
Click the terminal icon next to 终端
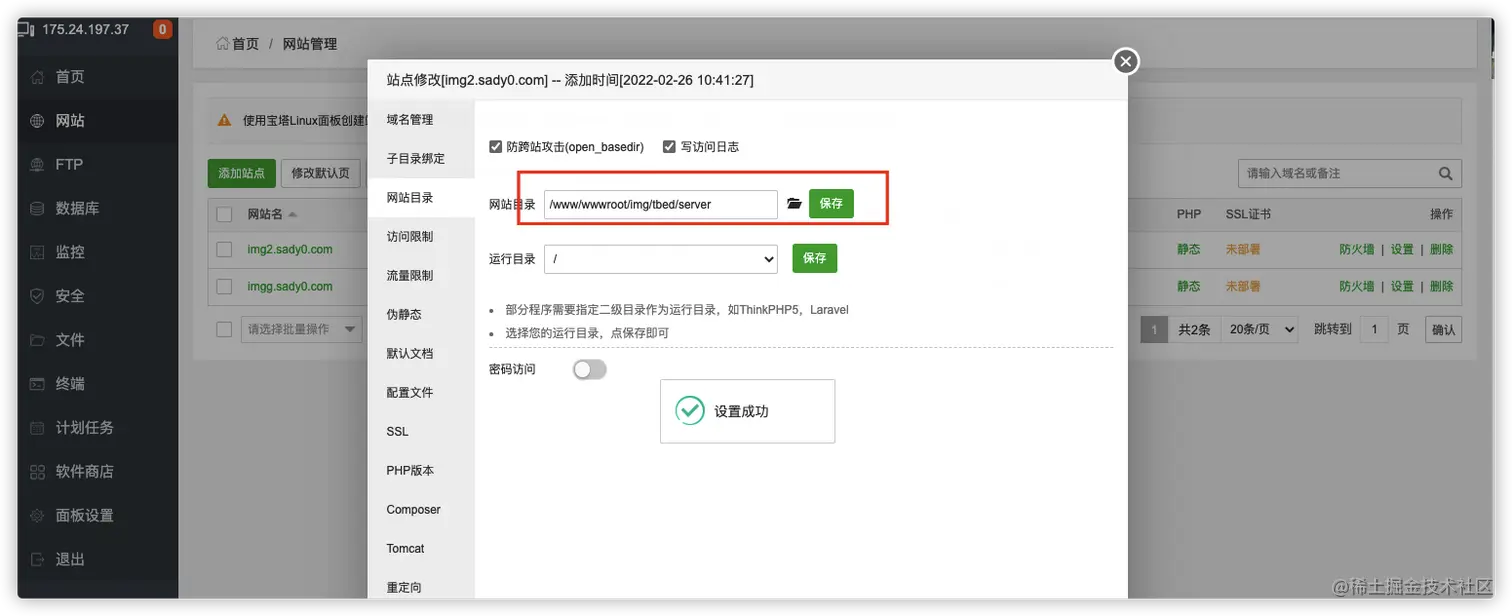(38, 384)
